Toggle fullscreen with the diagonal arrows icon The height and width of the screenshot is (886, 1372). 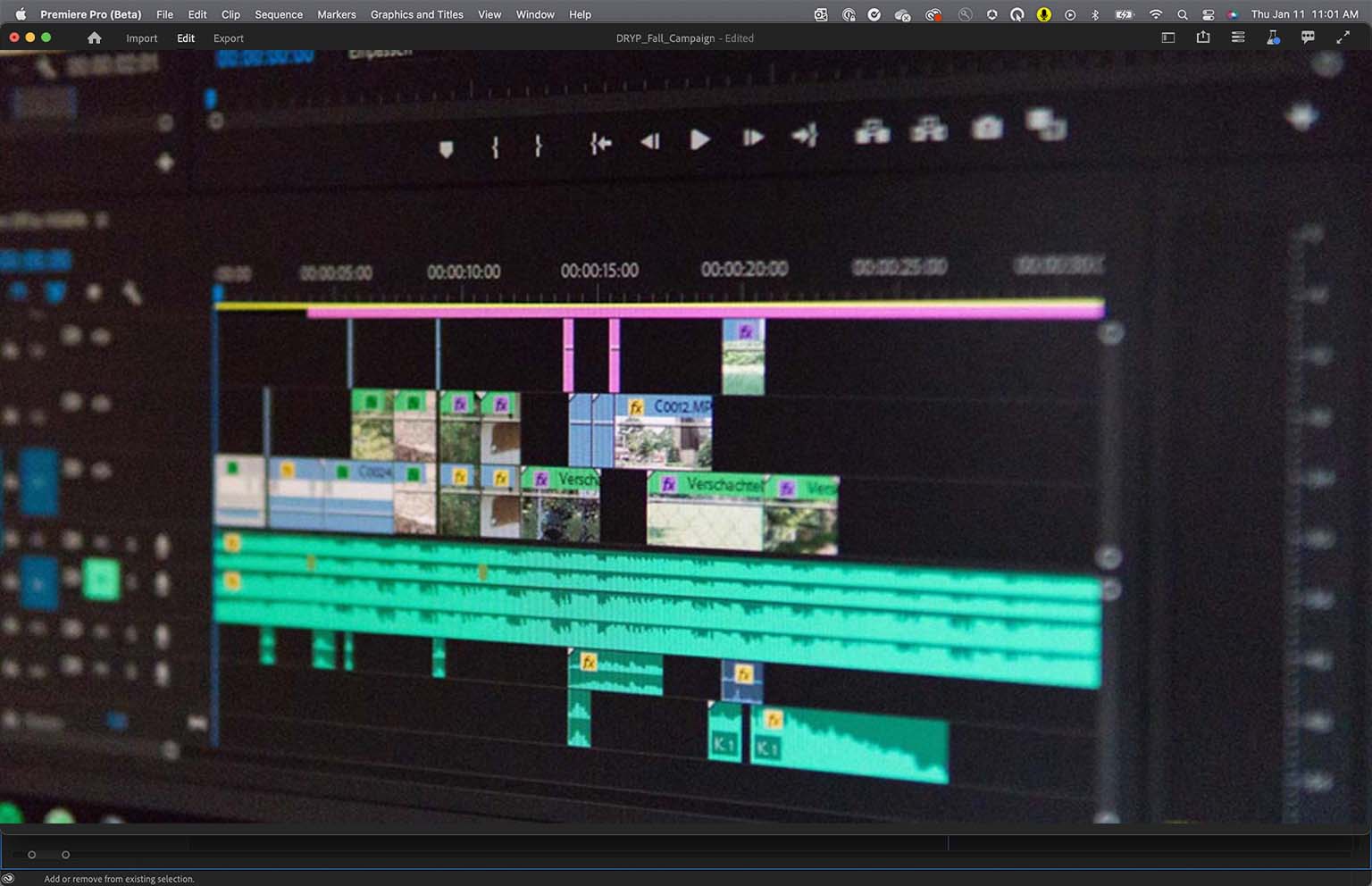(1343, 38)
